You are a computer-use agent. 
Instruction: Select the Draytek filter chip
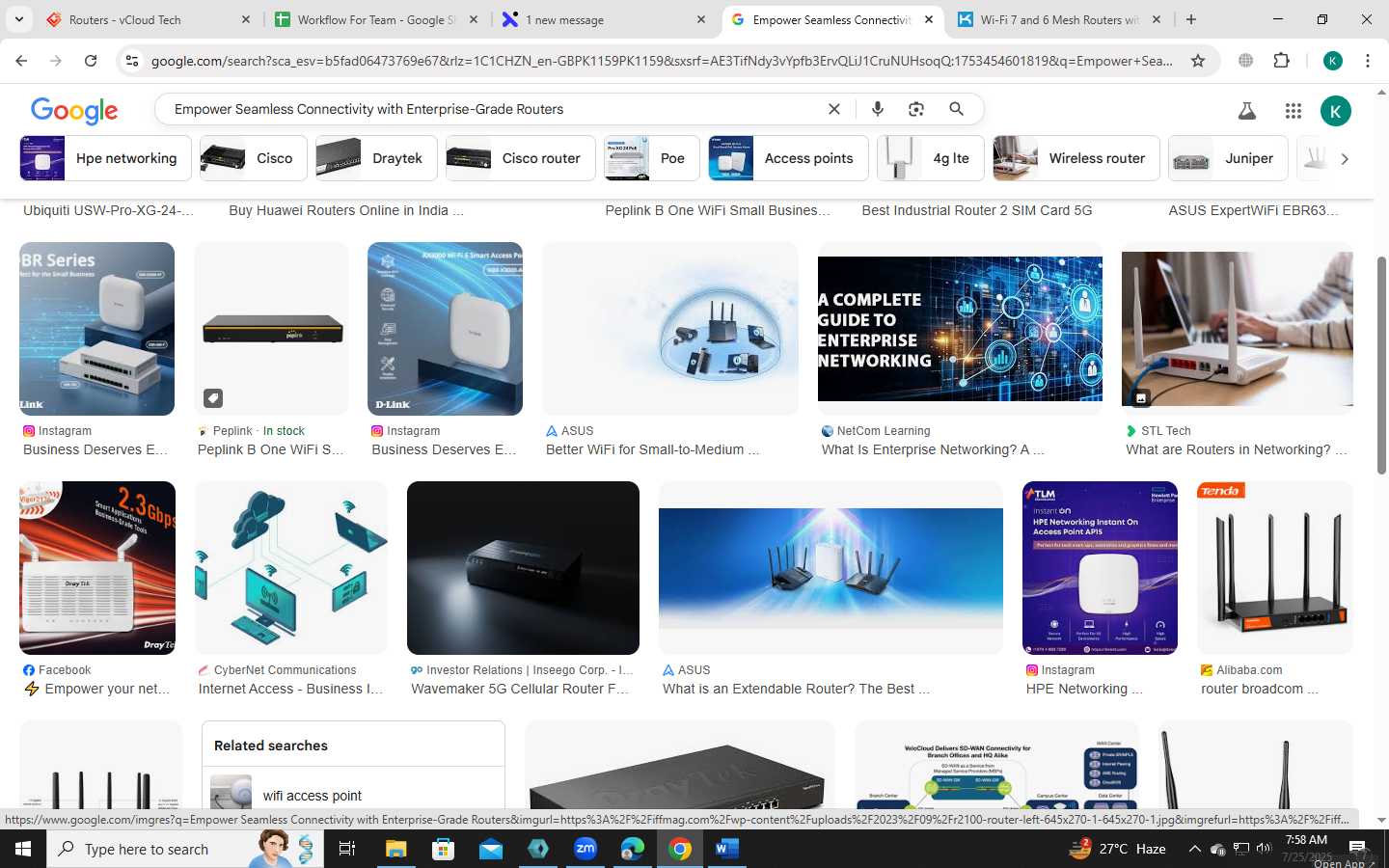[x=376, y=158]
